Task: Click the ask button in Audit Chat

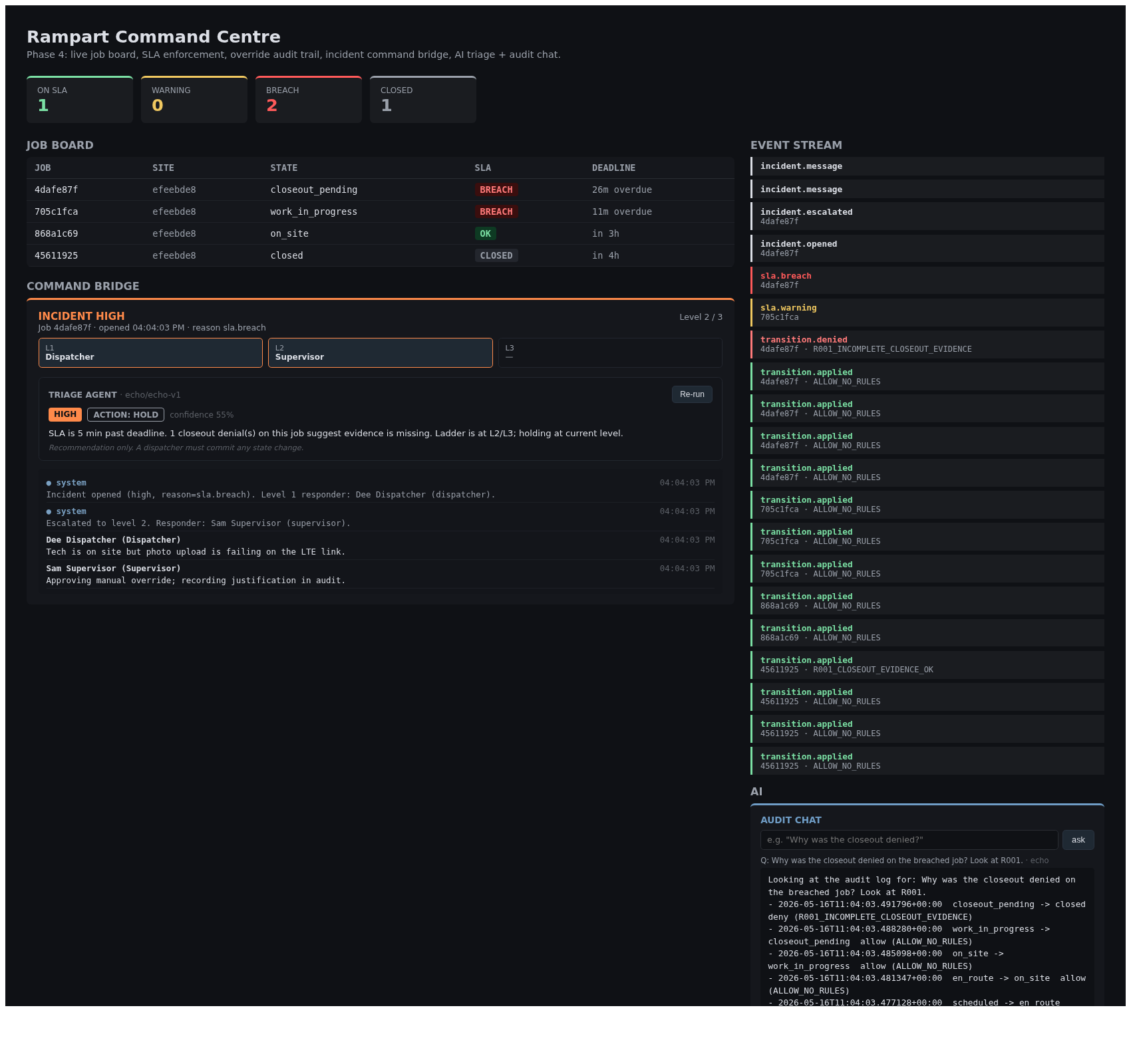Action: tap(1078, 840)
